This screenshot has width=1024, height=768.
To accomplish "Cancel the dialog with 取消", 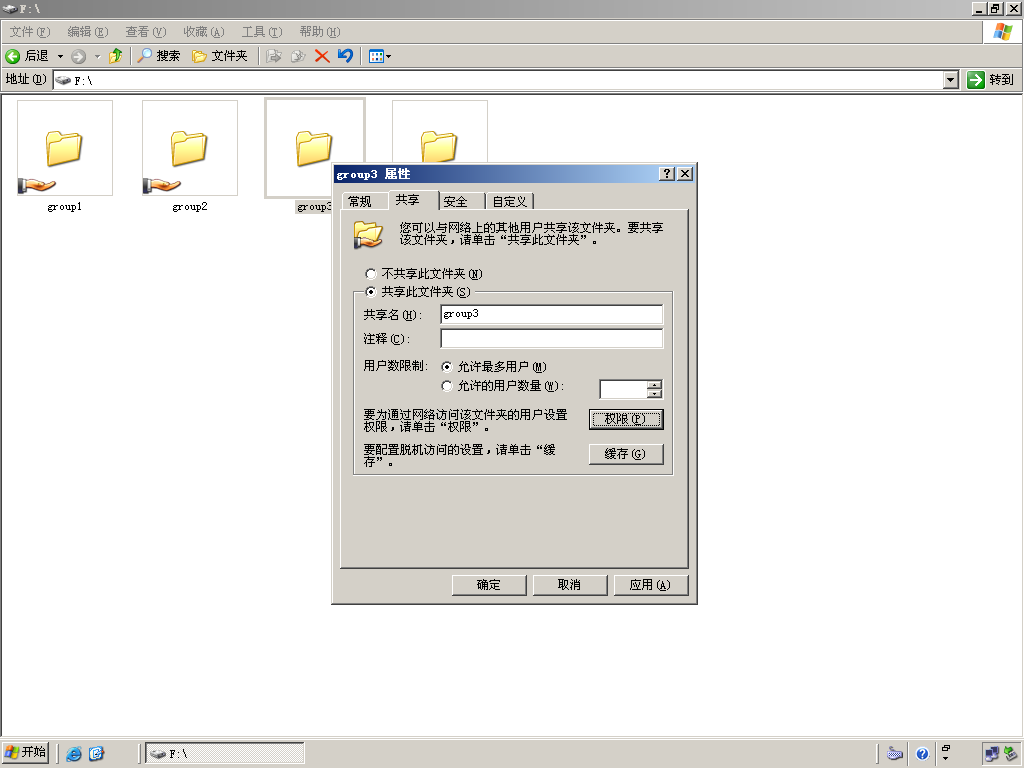I will [569, 585].
